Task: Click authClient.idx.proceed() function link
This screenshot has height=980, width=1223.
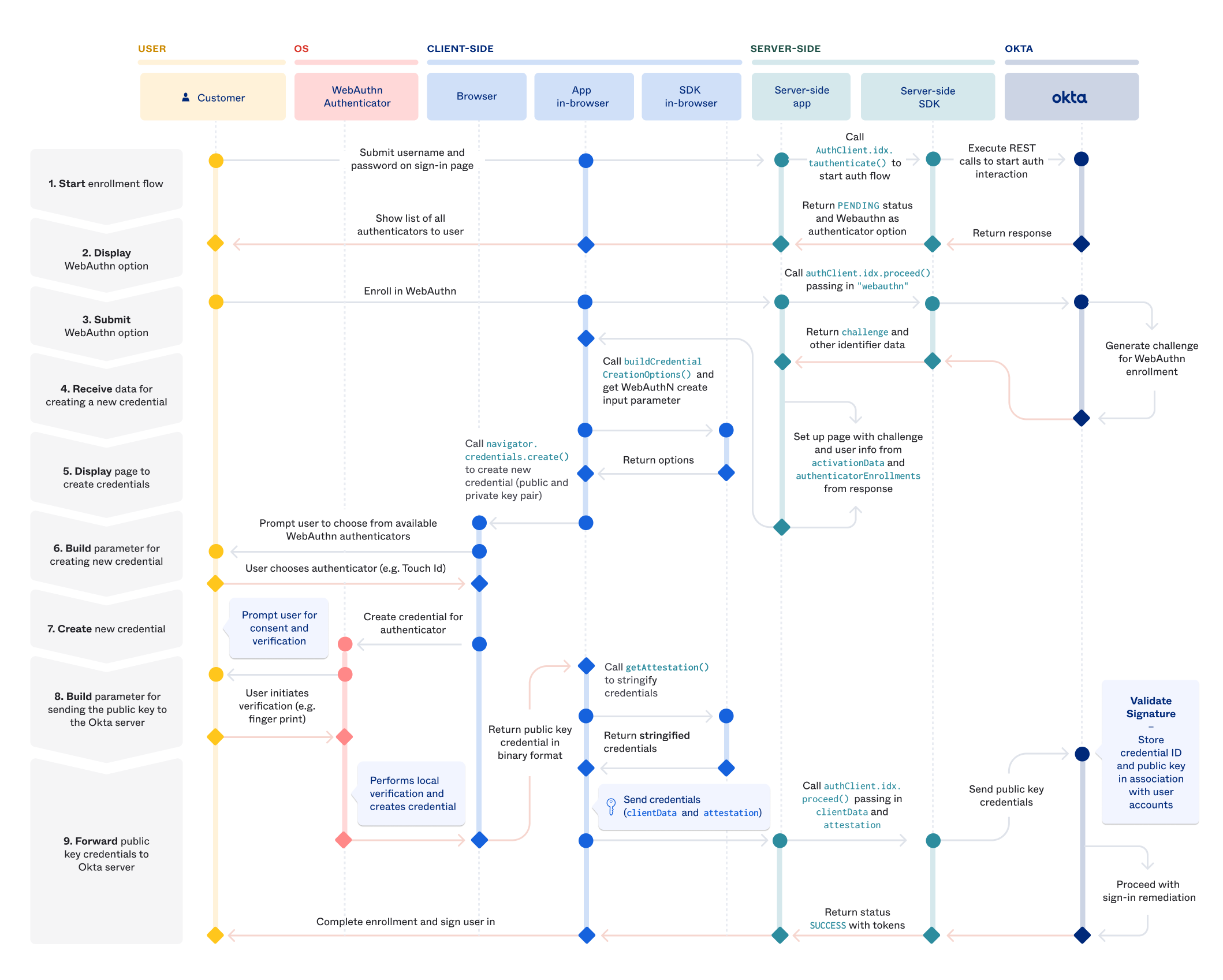Action: 883,271
